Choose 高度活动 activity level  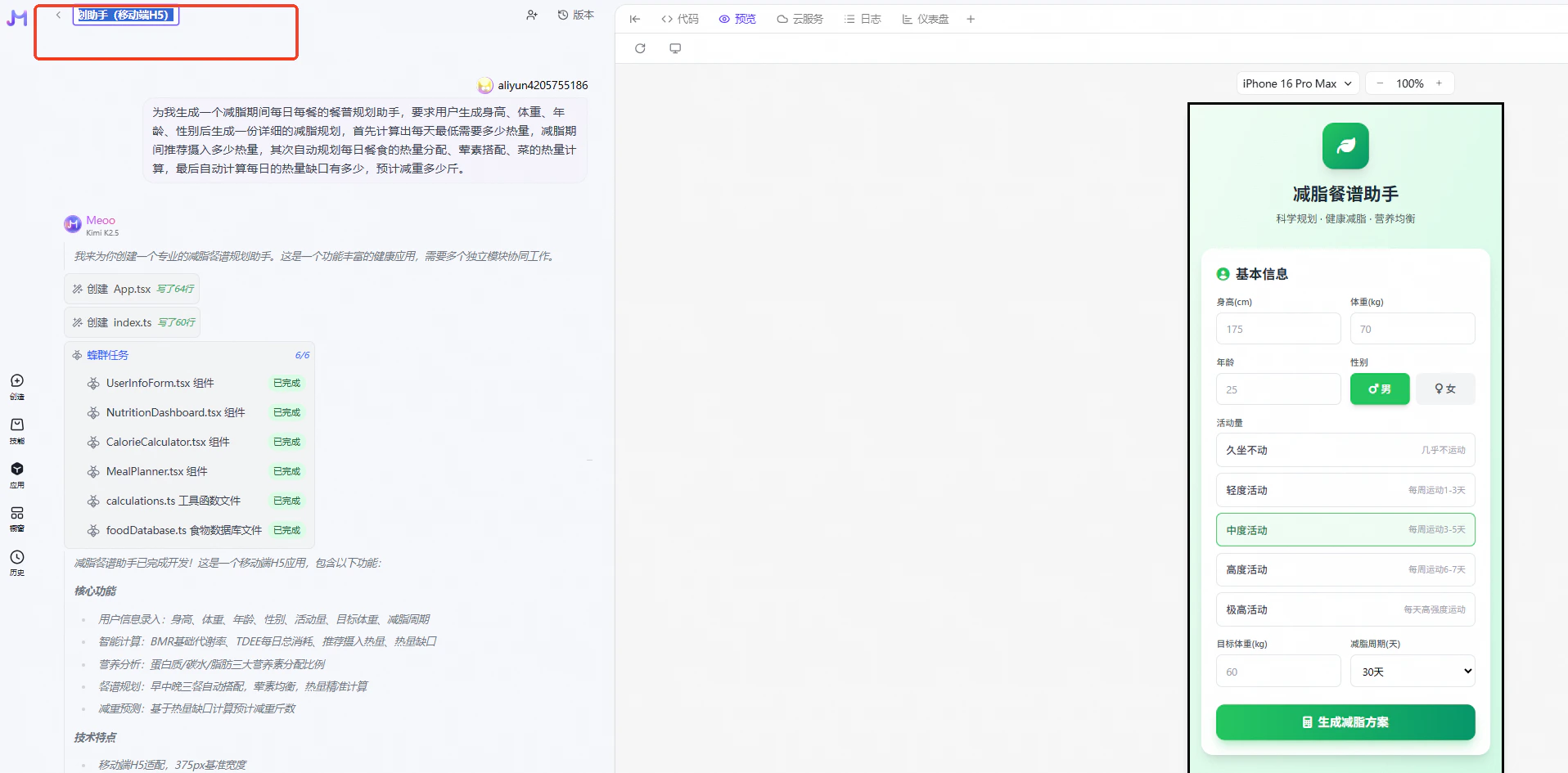click(1345, 569)
